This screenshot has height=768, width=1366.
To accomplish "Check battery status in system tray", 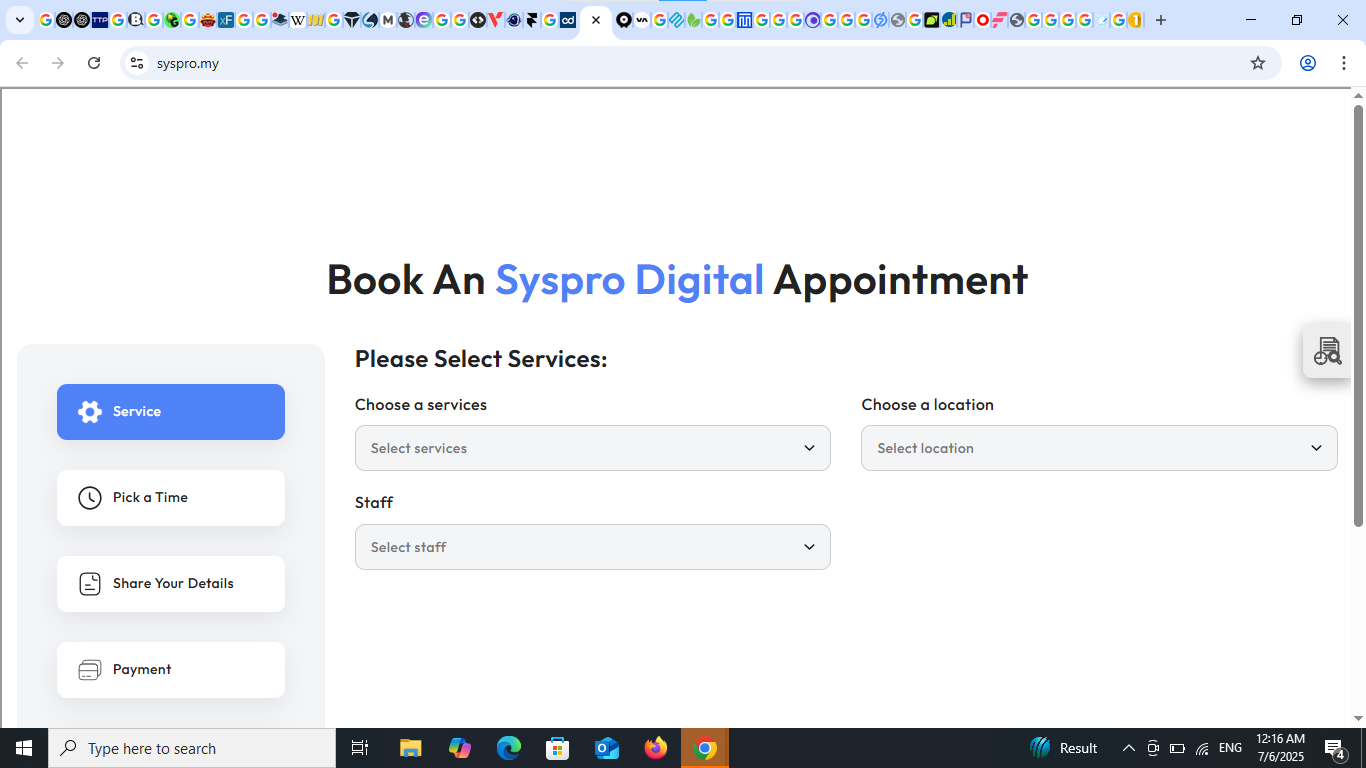I will pos(1177,748).
